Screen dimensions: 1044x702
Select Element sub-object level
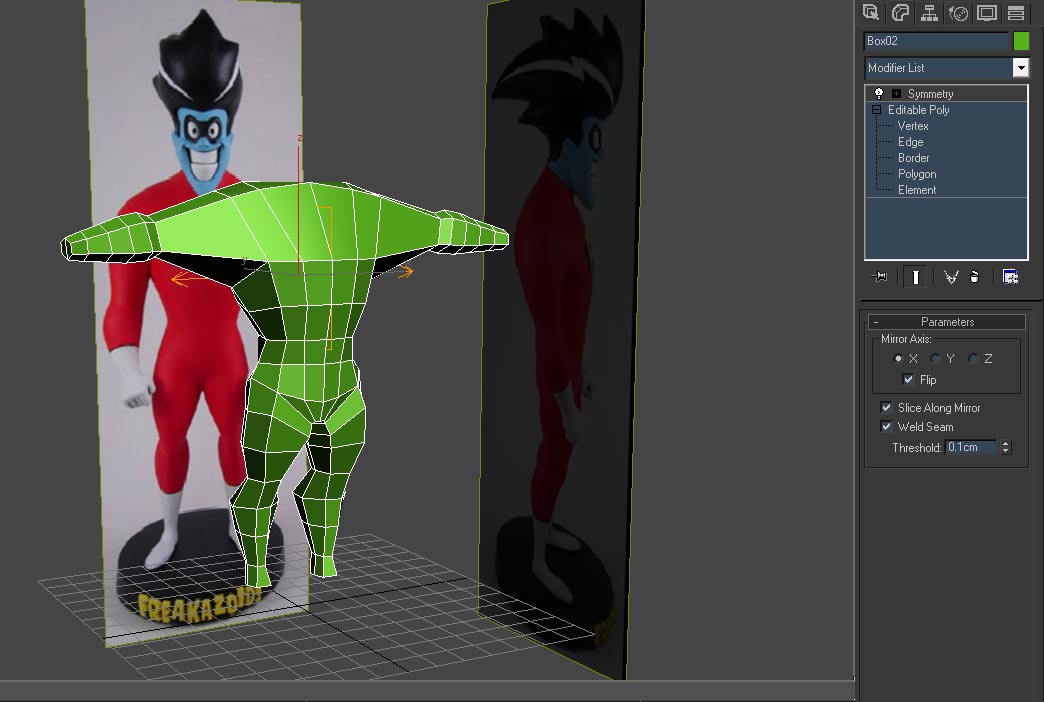click(x=917, y=190)
